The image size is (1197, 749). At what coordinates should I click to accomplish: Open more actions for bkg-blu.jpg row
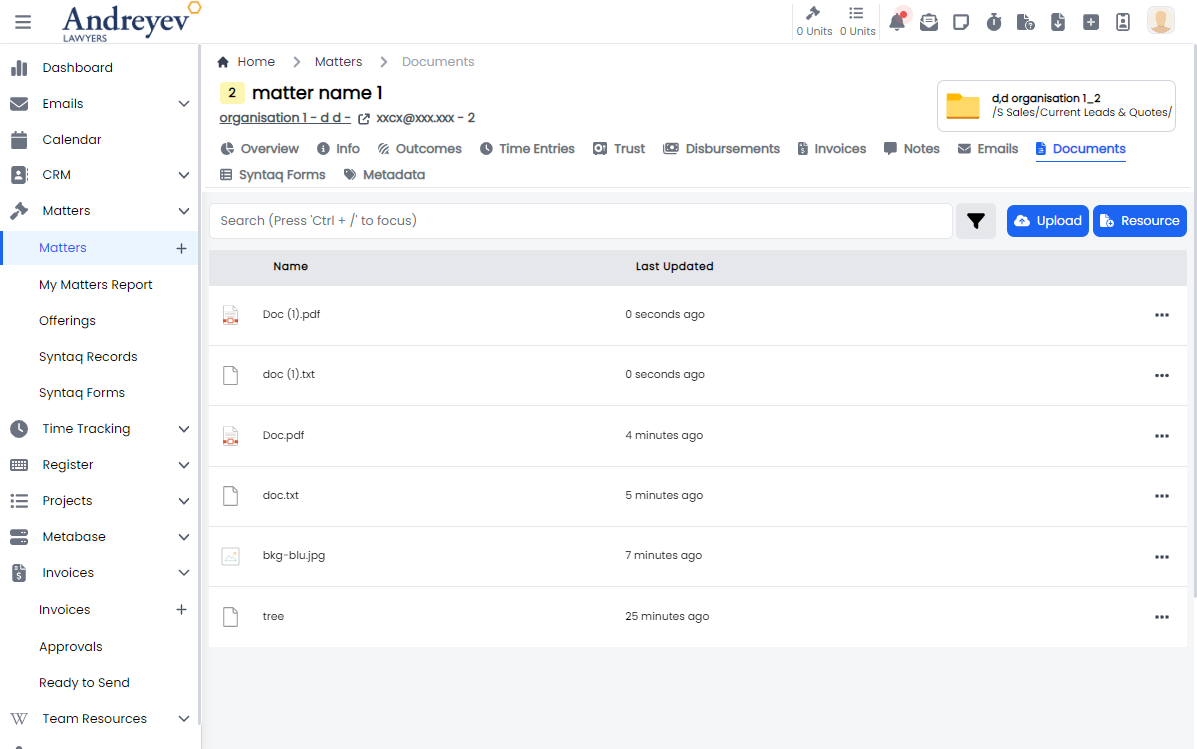[x=1161, y=556]
